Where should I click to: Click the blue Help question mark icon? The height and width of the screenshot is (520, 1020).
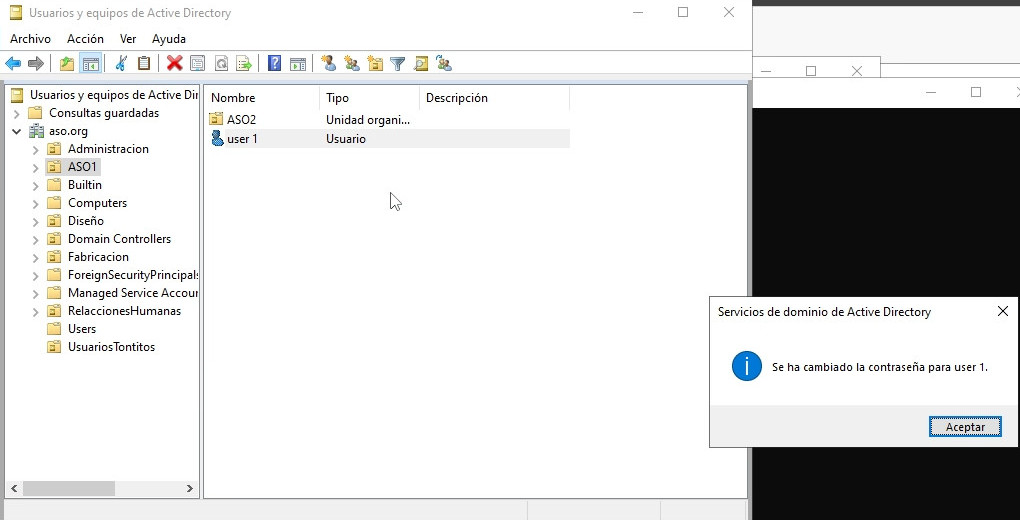274,64
